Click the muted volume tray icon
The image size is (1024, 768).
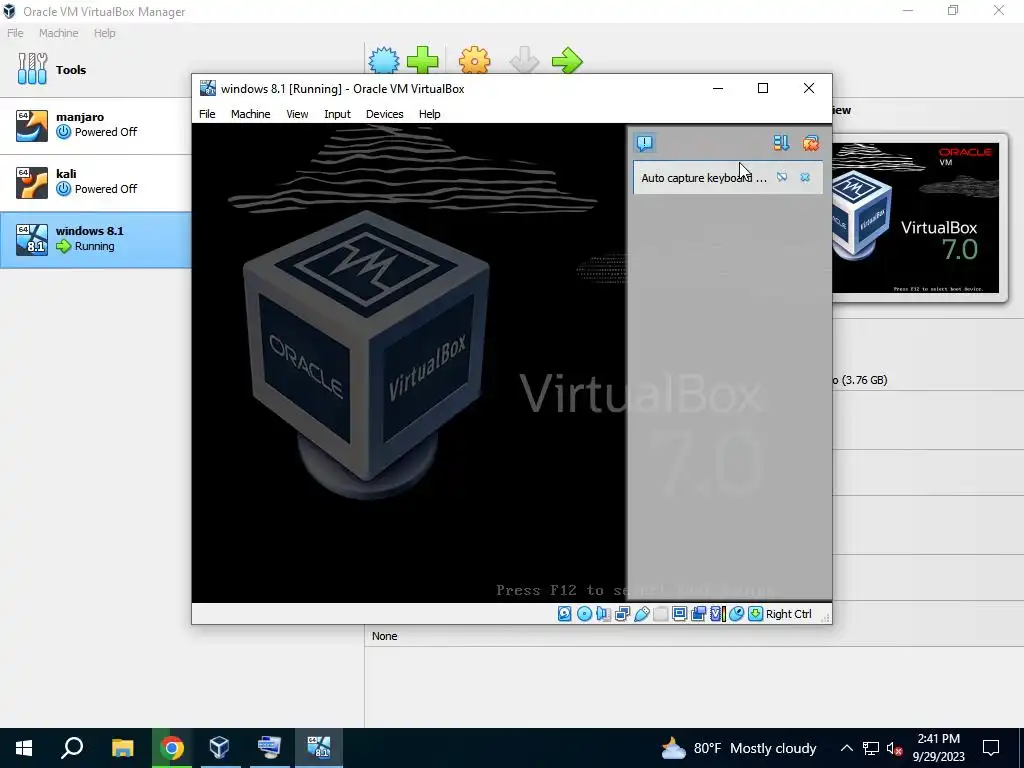[894, 748]
